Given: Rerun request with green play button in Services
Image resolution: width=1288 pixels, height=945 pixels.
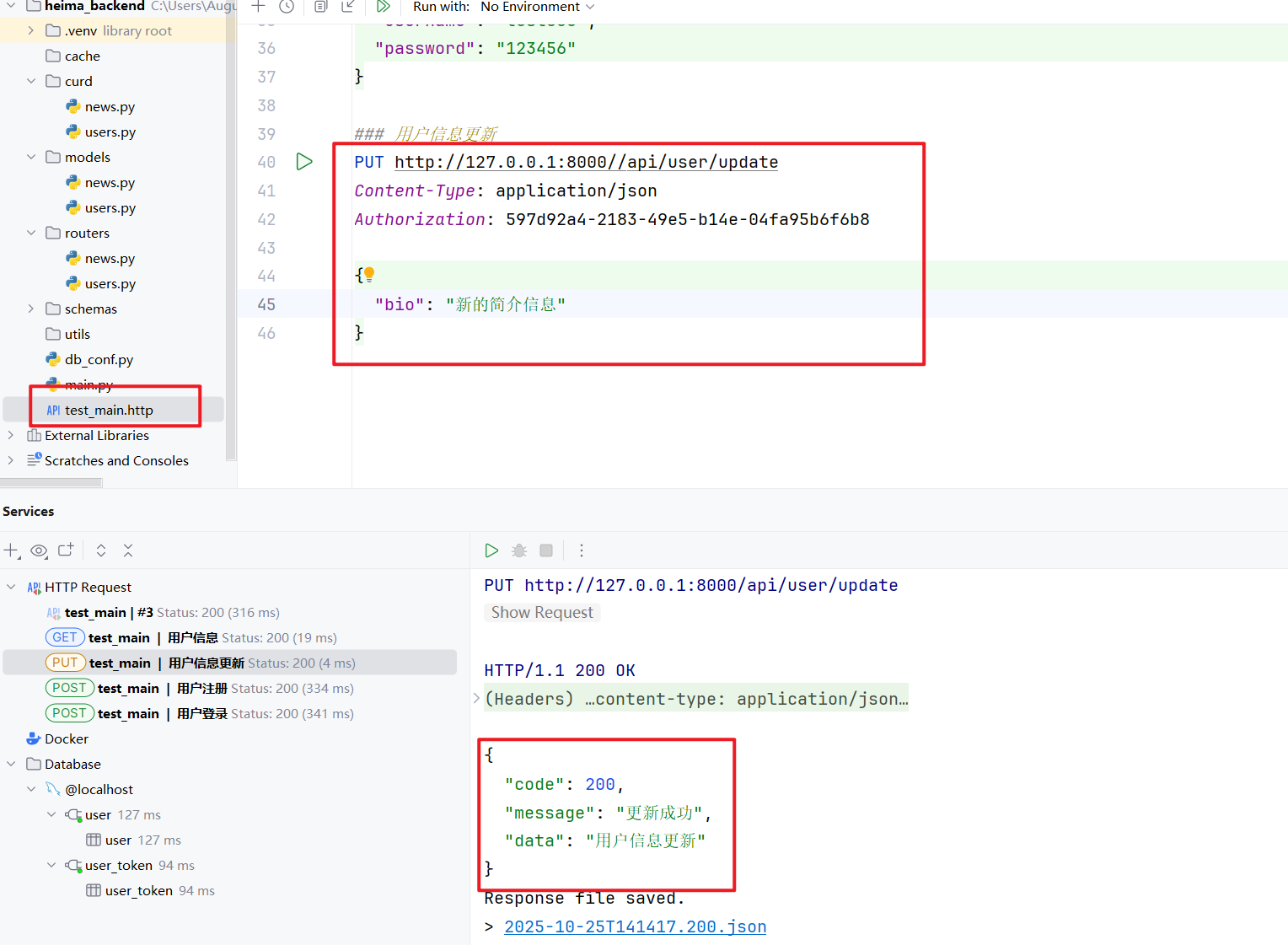Looking at the screenshot, I should tap(491, 550).
